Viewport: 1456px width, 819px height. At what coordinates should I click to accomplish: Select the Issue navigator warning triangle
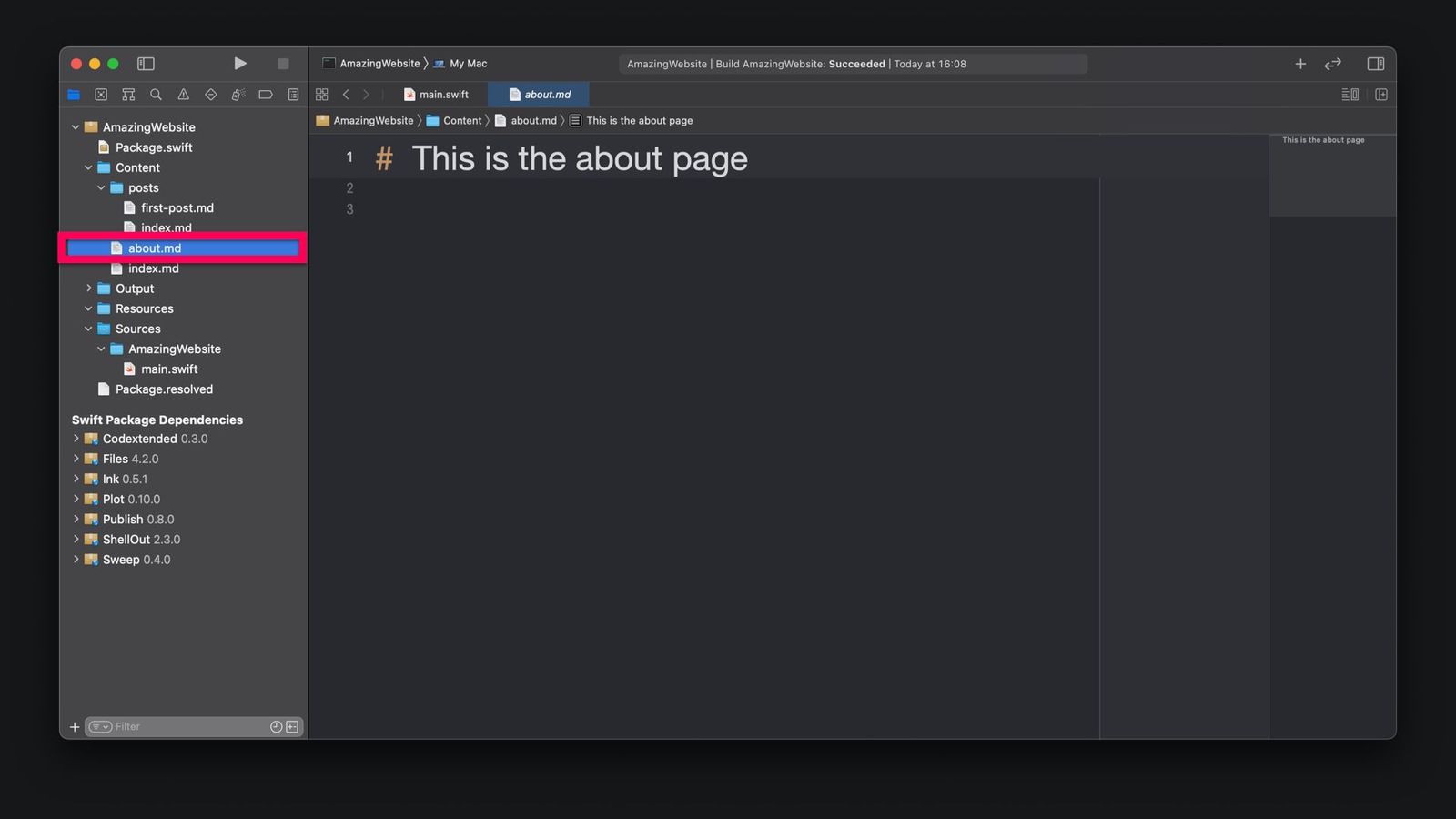coord(183,94)
